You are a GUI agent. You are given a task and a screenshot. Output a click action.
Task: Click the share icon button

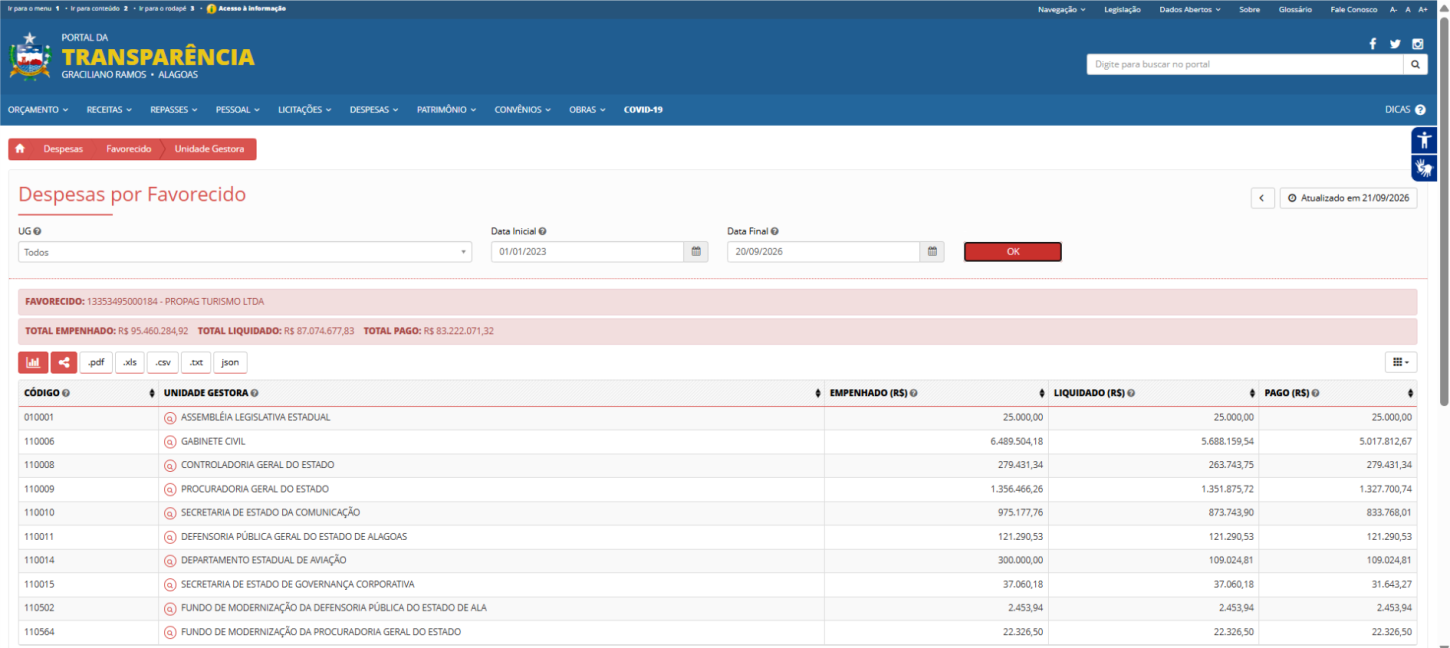64,363
